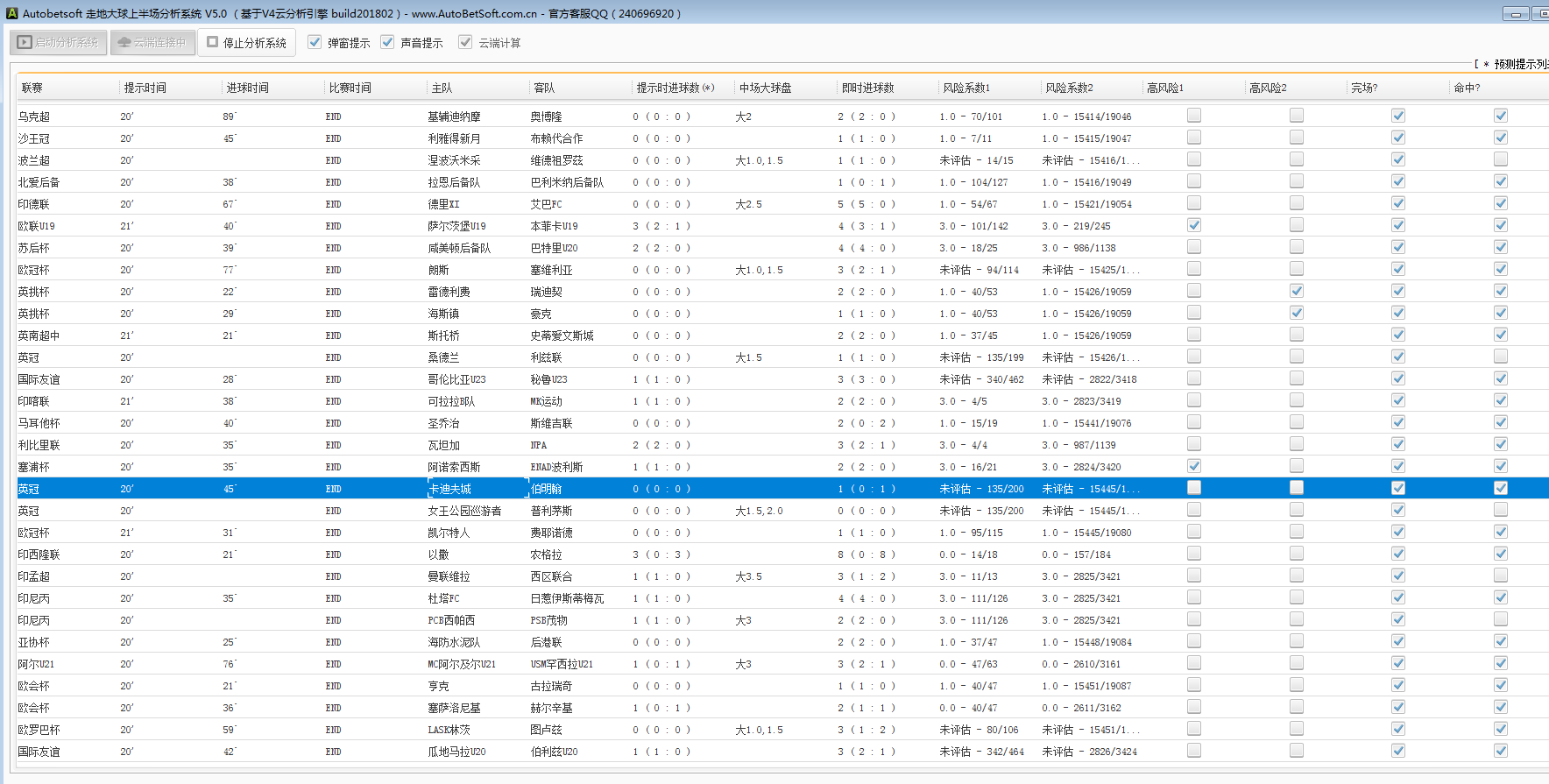This screenshot has height=784, width=1549.
Task: Click the 即时进球数 column header
Action: pyautogui.click(x=867, y=88)
